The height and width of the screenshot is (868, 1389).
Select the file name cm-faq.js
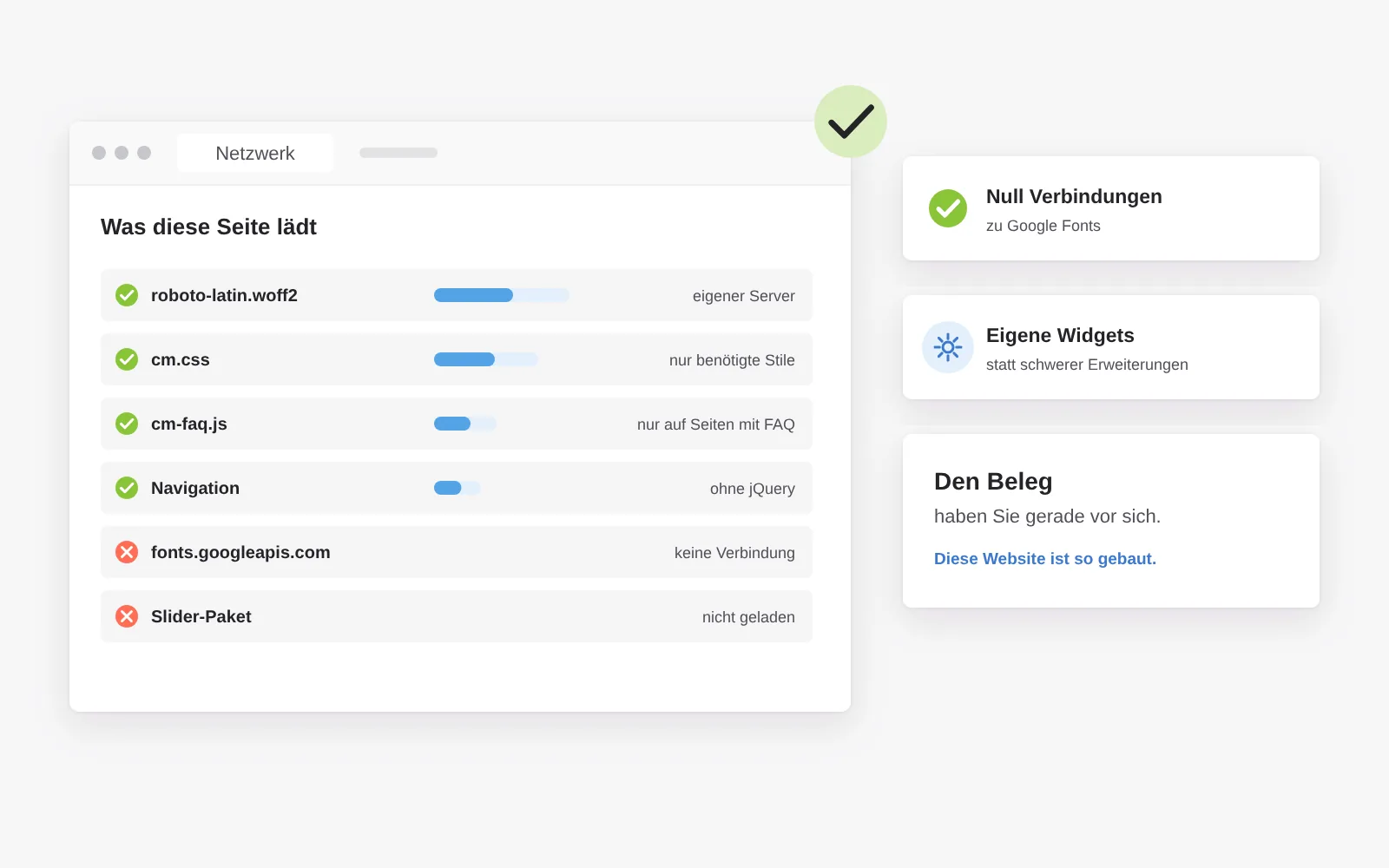tap(189, 424)
